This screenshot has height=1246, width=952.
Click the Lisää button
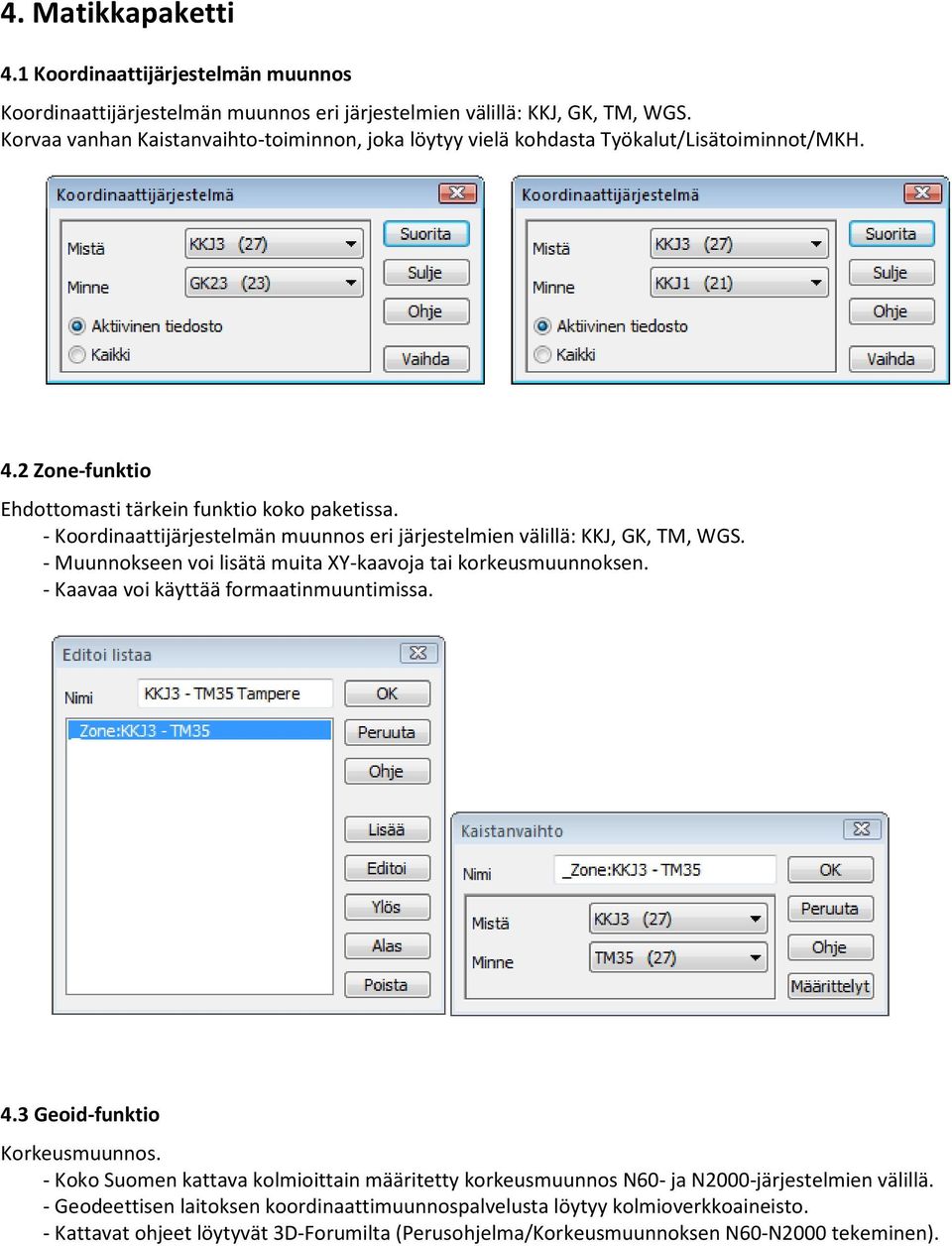388,829
